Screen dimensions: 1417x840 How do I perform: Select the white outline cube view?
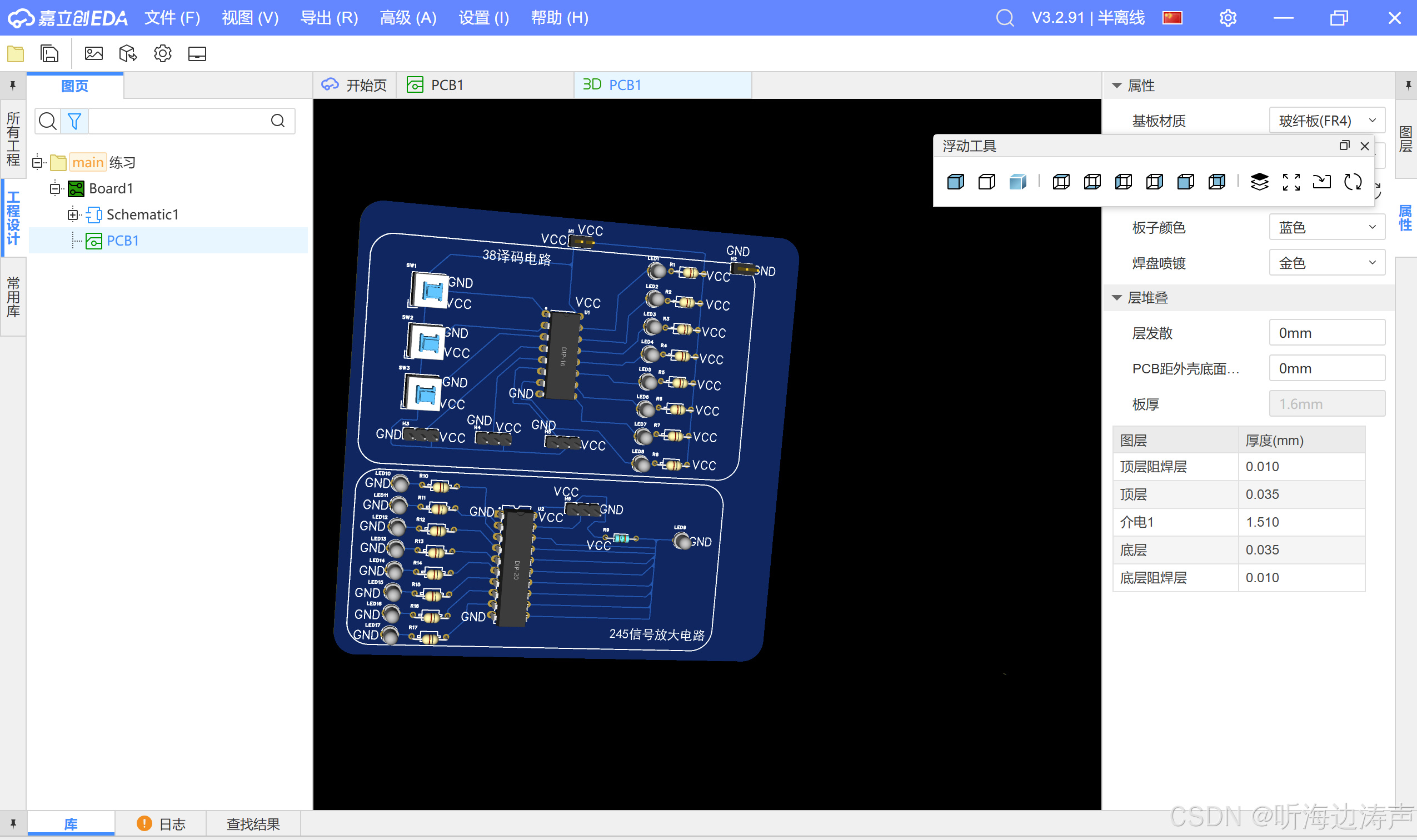pos(987,182)
